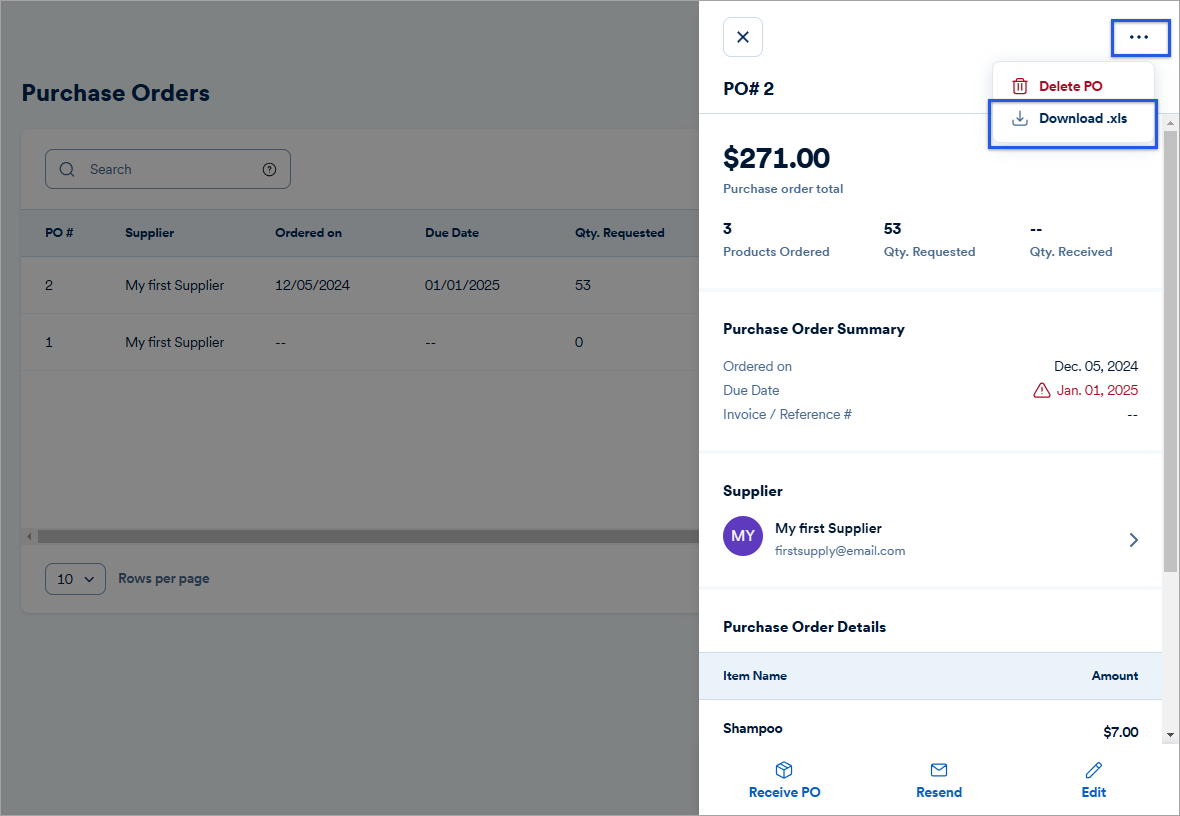Click the search magnifier icon
The width and height of the screenshot is (1180, 816).
tap(66, 169)
